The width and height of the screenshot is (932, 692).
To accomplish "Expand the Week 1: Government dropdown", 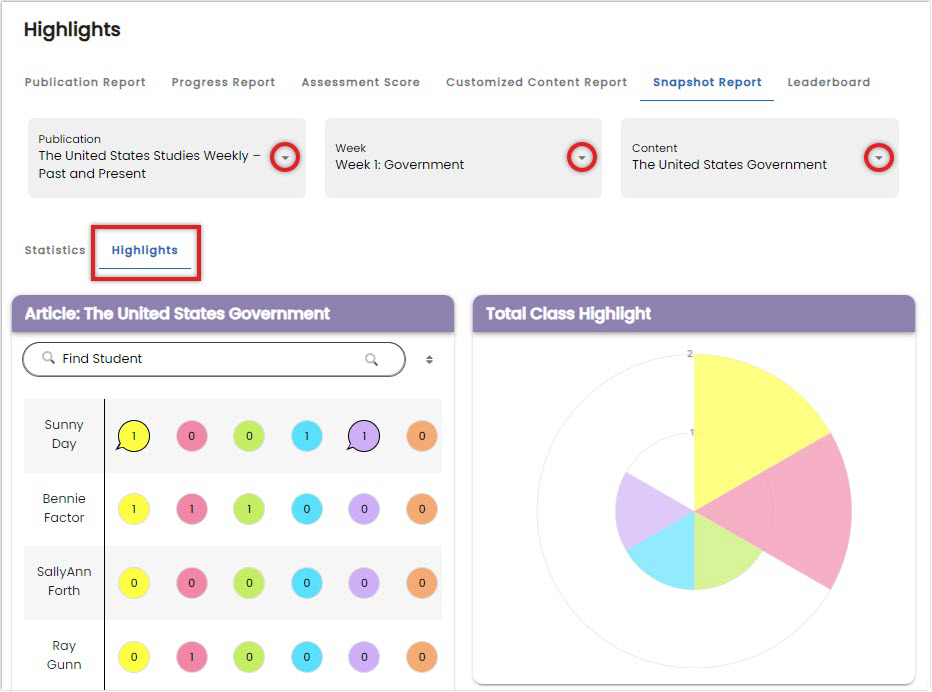I will point(581,157).
